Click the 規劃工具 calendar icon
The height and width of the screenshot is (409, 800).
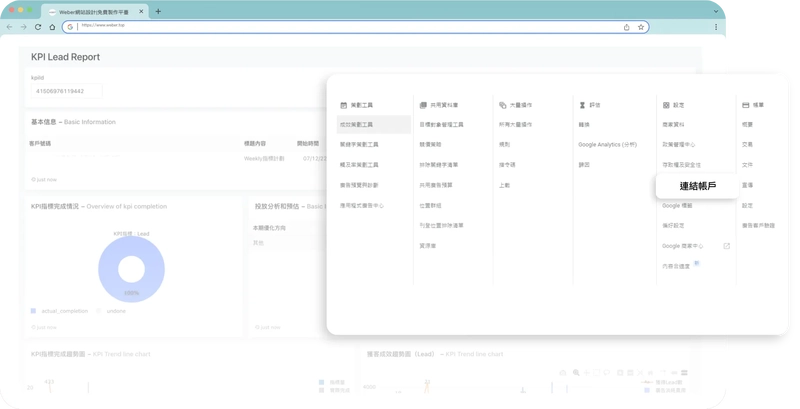pyautogui.click(x=343, y=105)
